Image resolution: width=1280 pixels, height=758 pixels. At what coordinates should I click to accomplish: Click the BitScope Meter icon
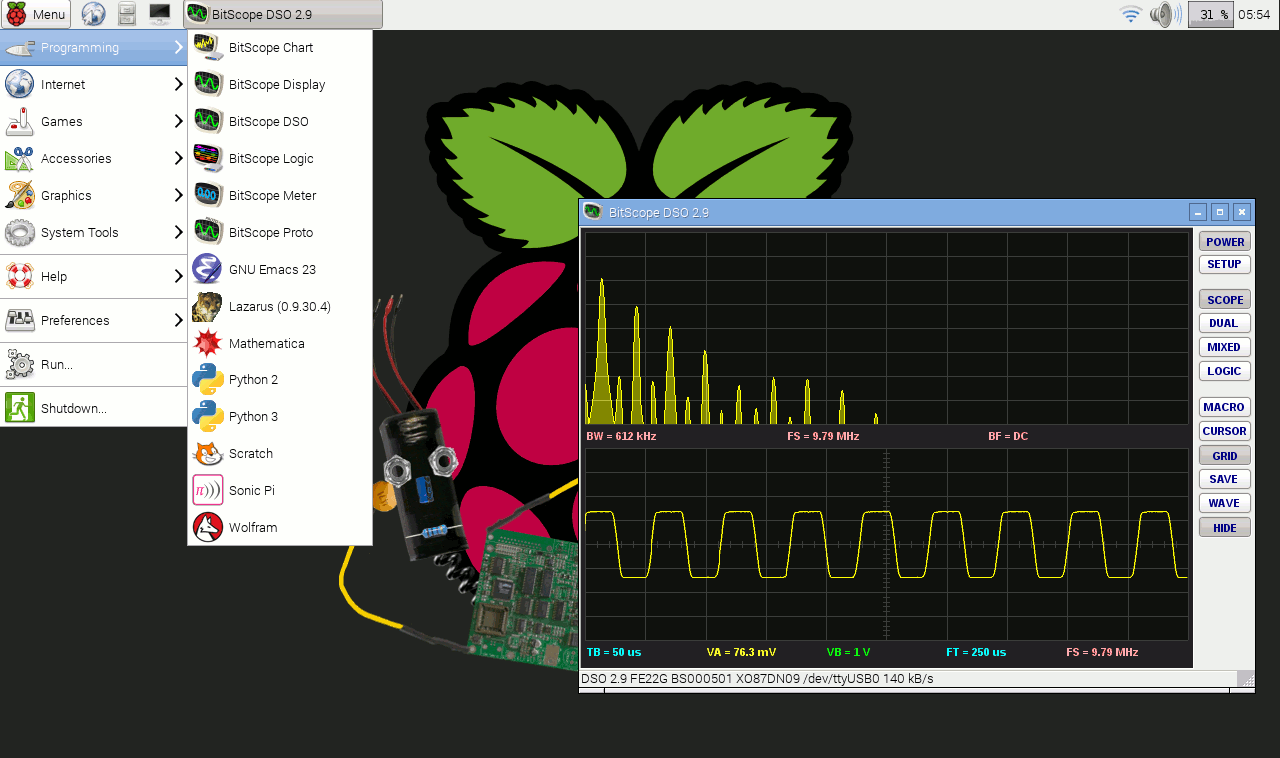[208, 195]
